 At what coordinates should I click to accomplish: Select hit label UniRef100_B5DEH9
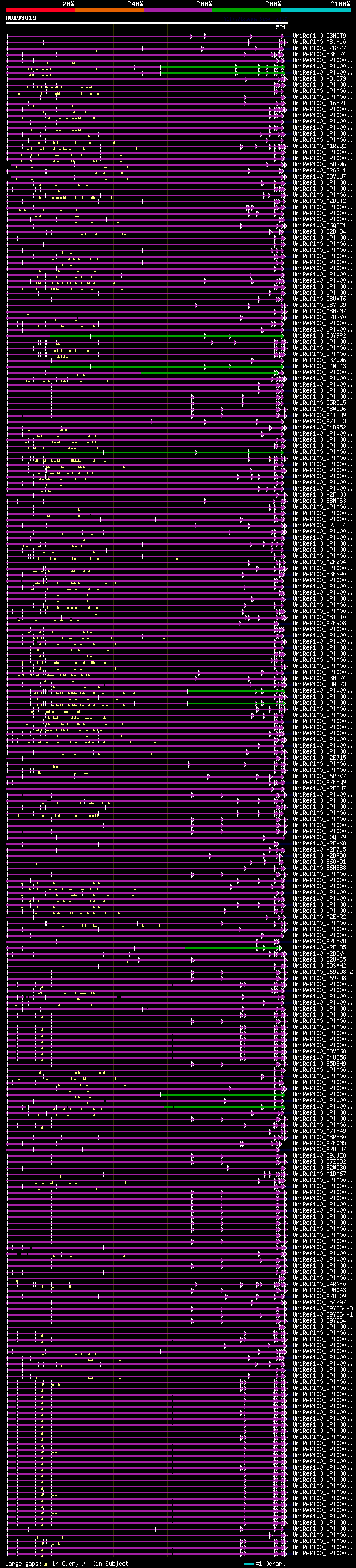tap(319, 1065)
